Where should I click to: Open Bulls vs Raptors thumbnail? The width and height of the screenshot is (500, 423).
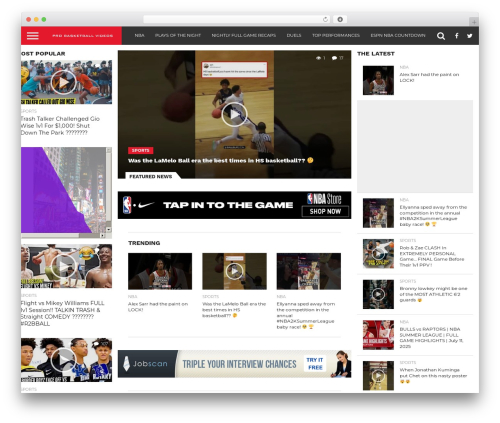click(x=378, y=335)
